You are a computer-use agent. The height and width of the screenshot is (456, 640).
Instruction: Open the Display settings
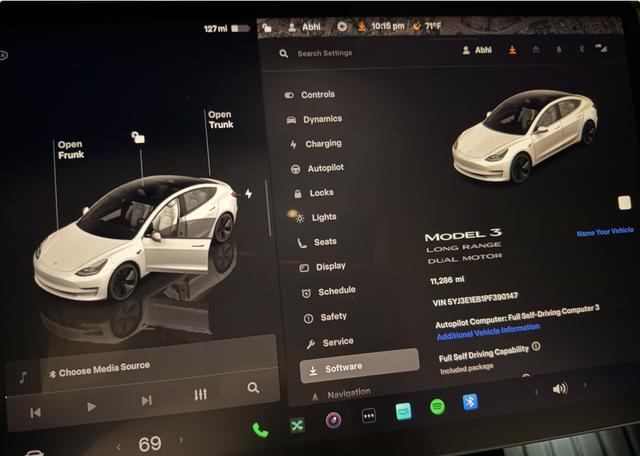[x=322, y=267]
